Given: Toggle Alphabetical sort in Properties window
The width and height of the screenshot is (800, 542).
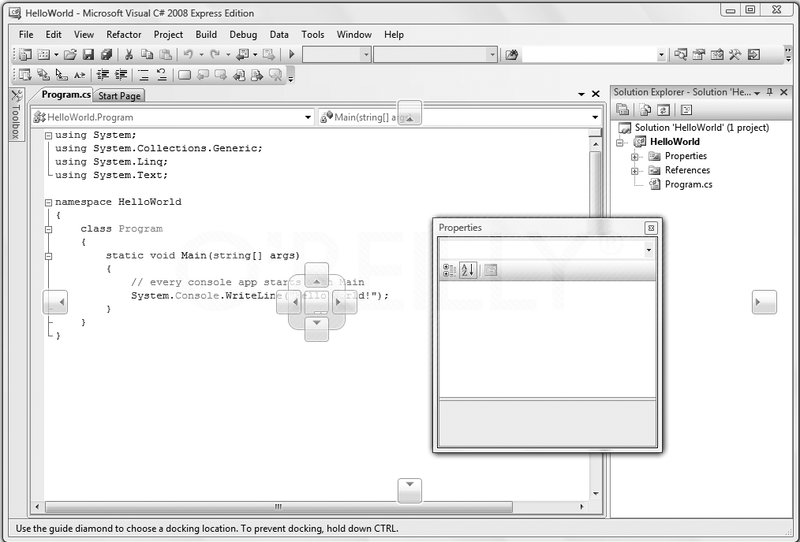Looking at the screenshot, I should [468, 270].
